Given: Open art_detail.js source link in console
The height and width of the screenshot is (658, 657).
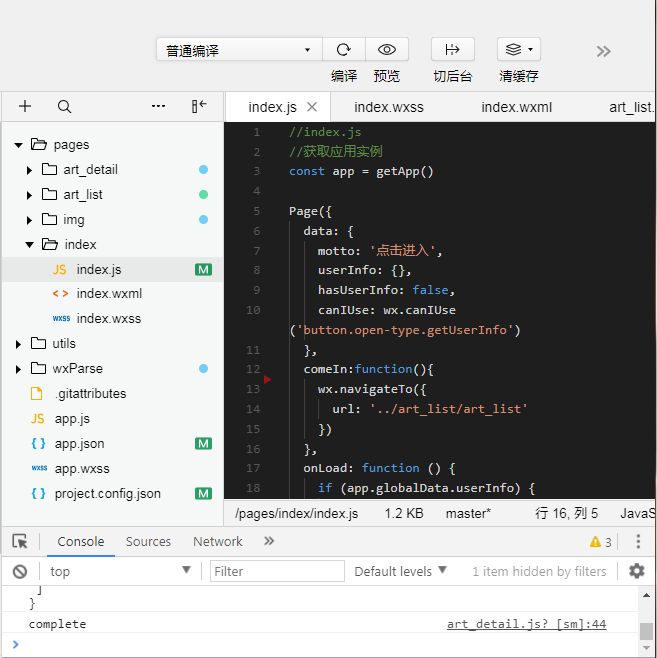Looking at the screenshot, I should [526, 624].
